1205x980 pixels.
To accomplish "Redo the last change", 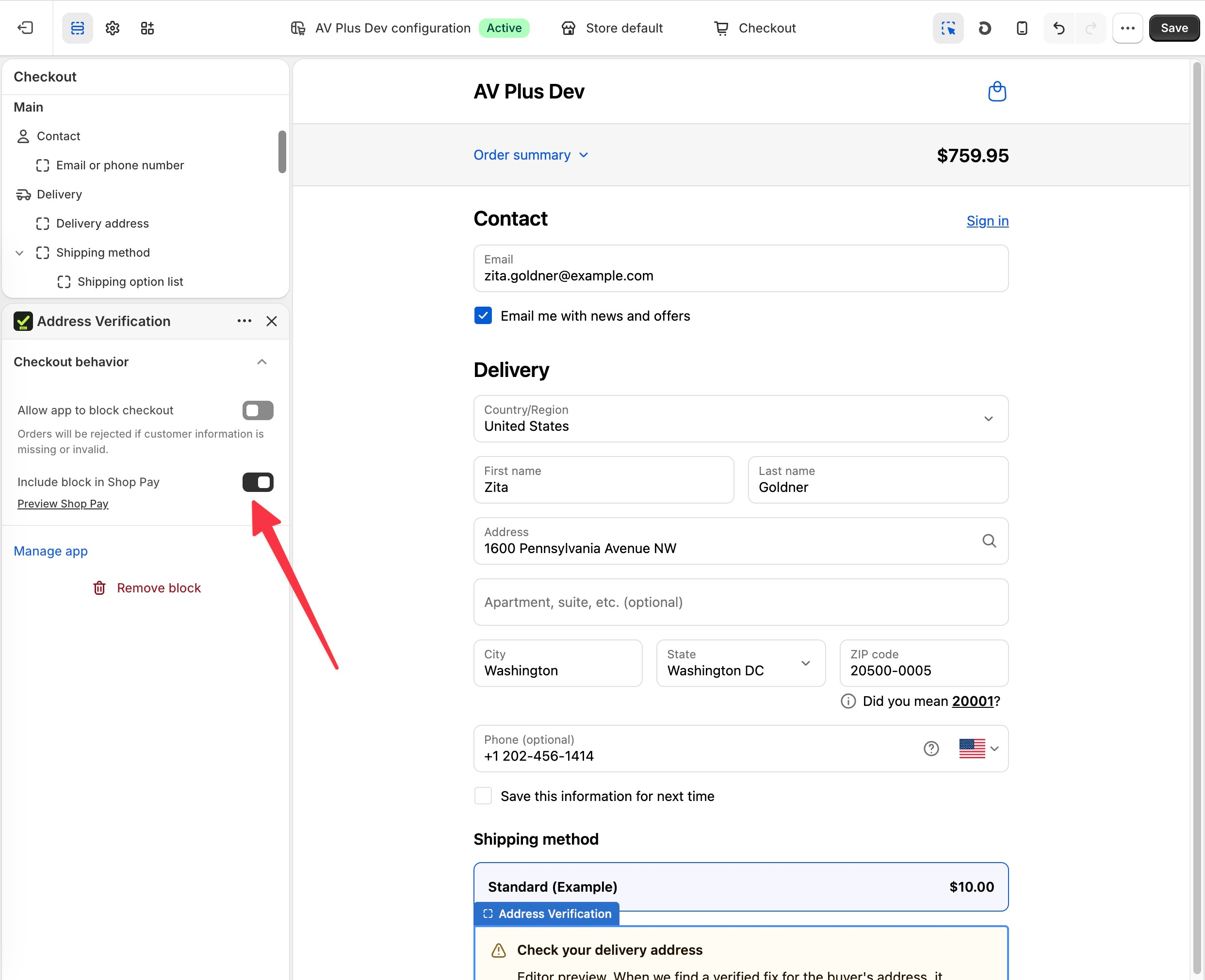I will 1091,28.
